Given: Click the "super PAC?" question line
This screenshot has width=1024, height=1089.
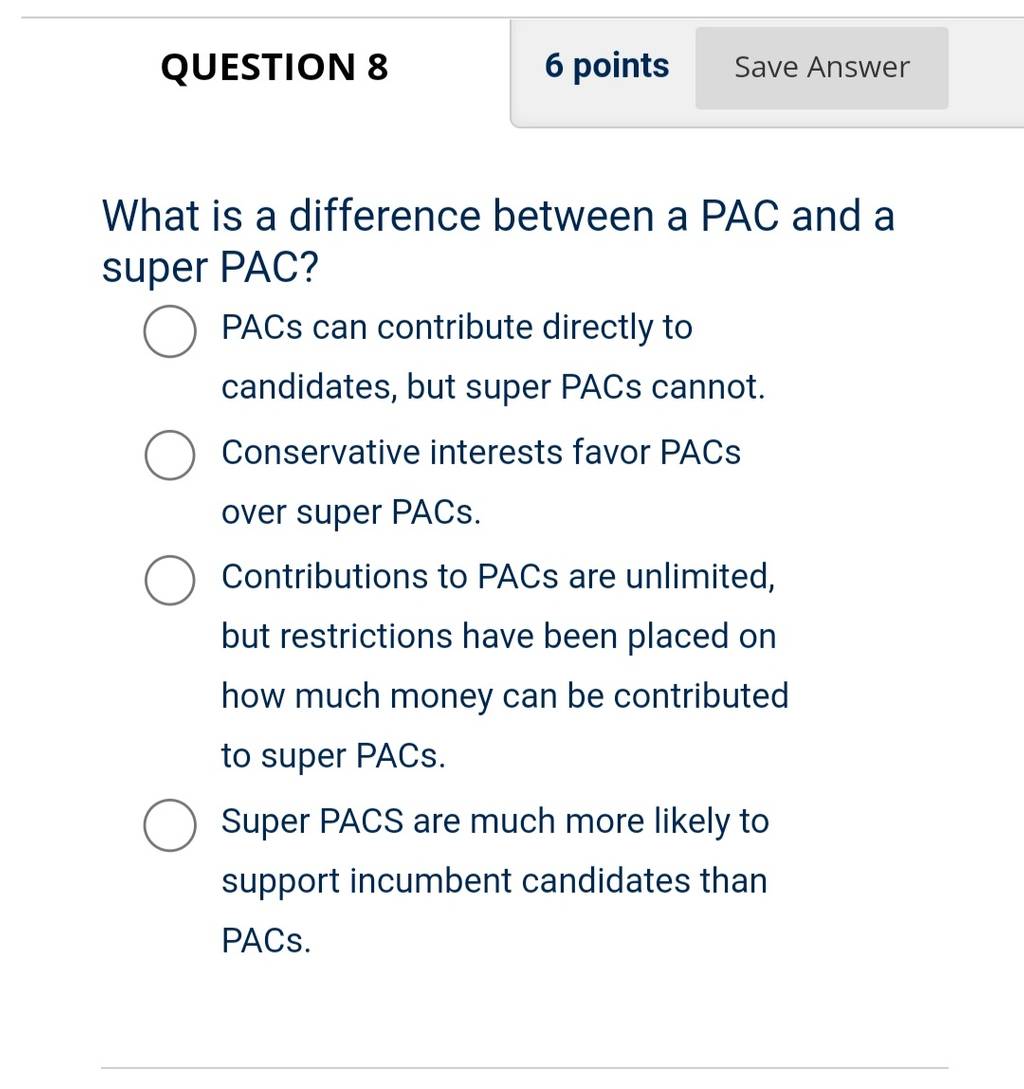Looking at the screenshot, I should 210,267.
